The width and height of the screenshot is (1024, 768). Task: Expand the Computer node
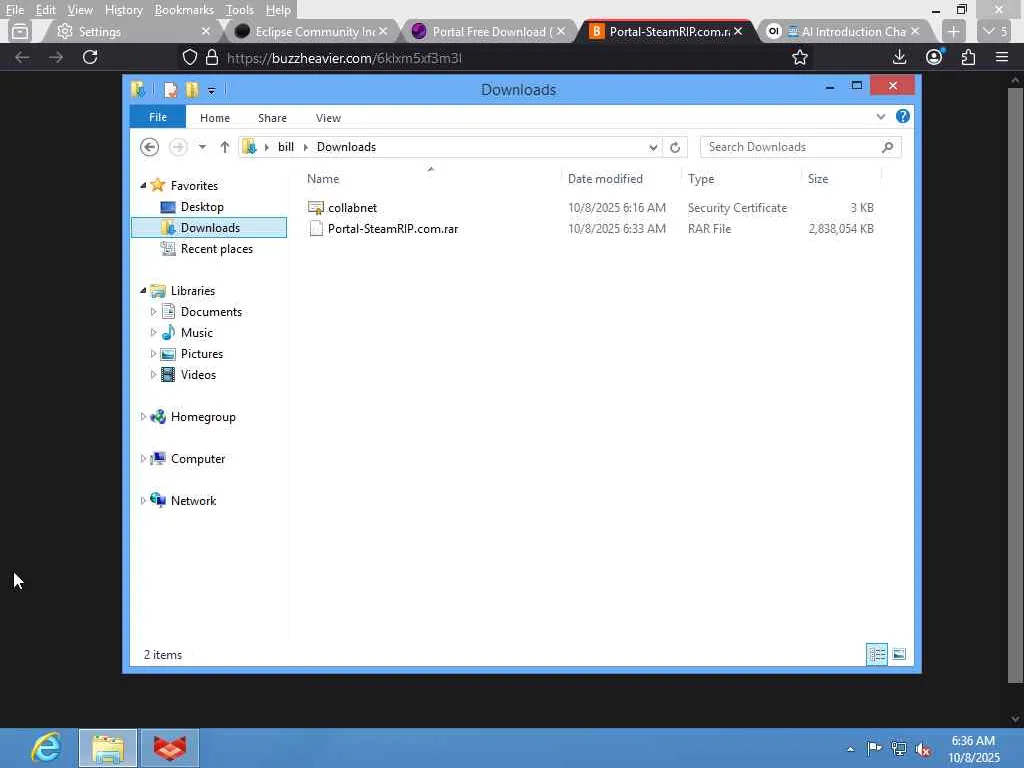pos(143,458)
